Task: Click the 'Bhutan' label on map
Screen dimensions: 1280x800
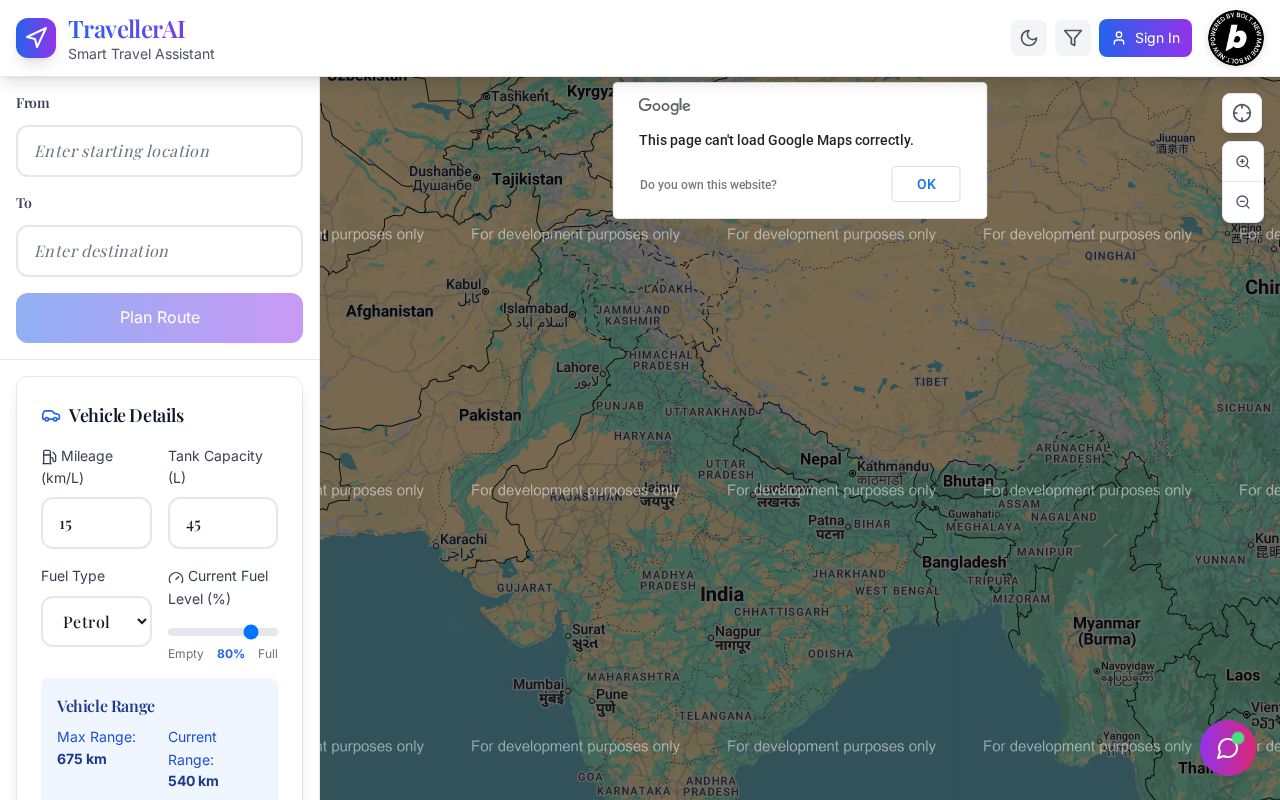Action: pos(969,481)
